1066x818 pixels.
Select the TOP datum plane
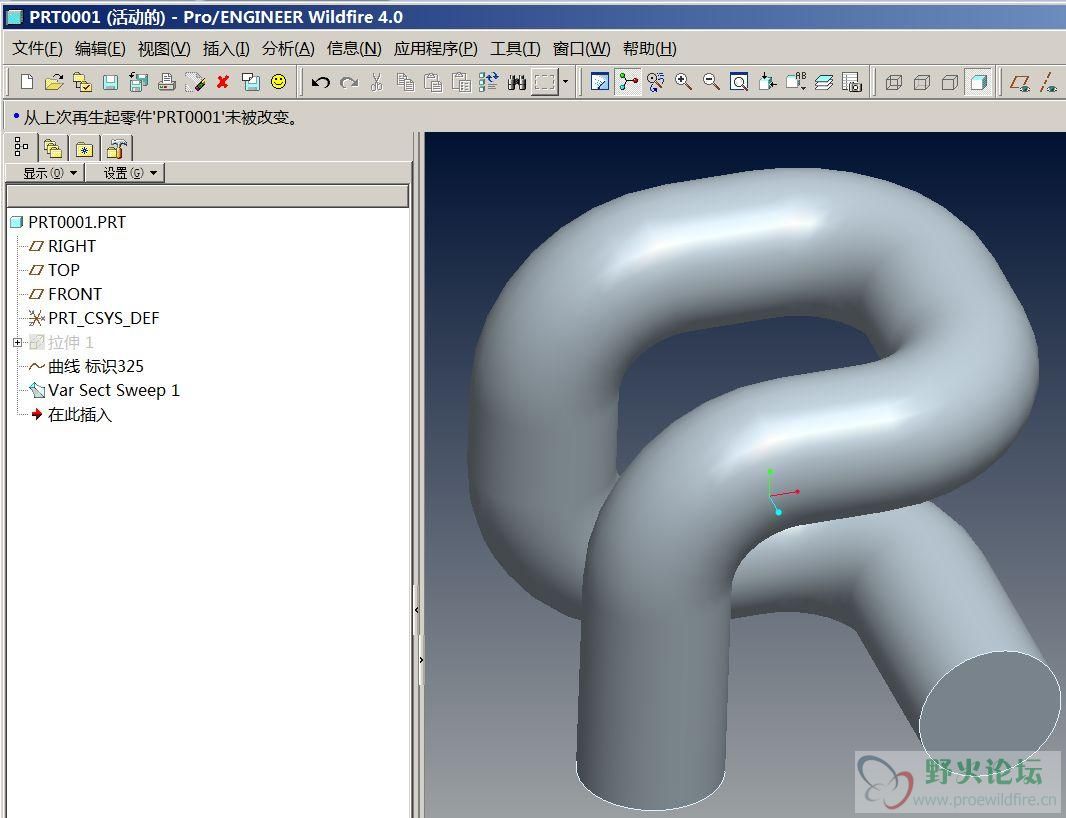tap(54, 271)
